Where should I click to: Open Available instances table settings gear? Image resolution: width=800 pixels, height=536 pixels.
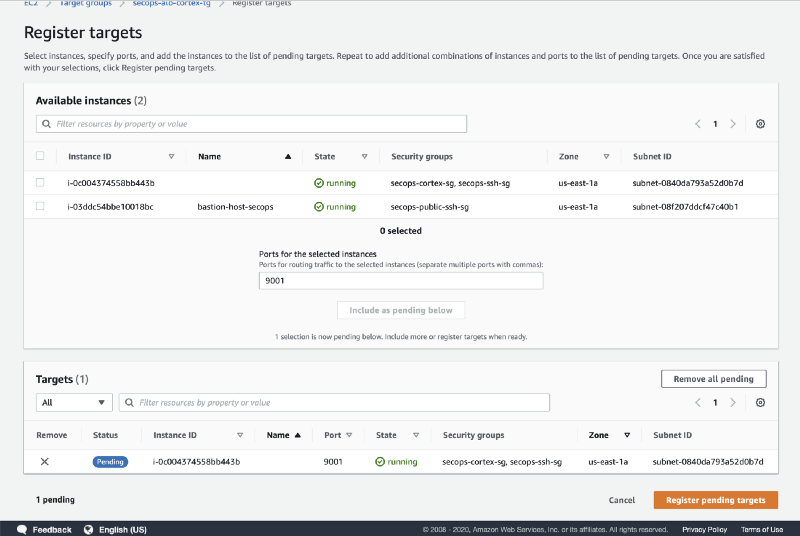(x=760, y=124)
